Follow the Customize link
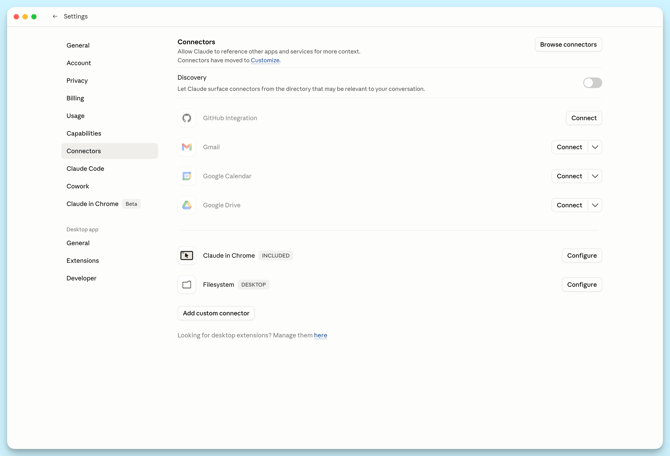 [x=265, y=60]
